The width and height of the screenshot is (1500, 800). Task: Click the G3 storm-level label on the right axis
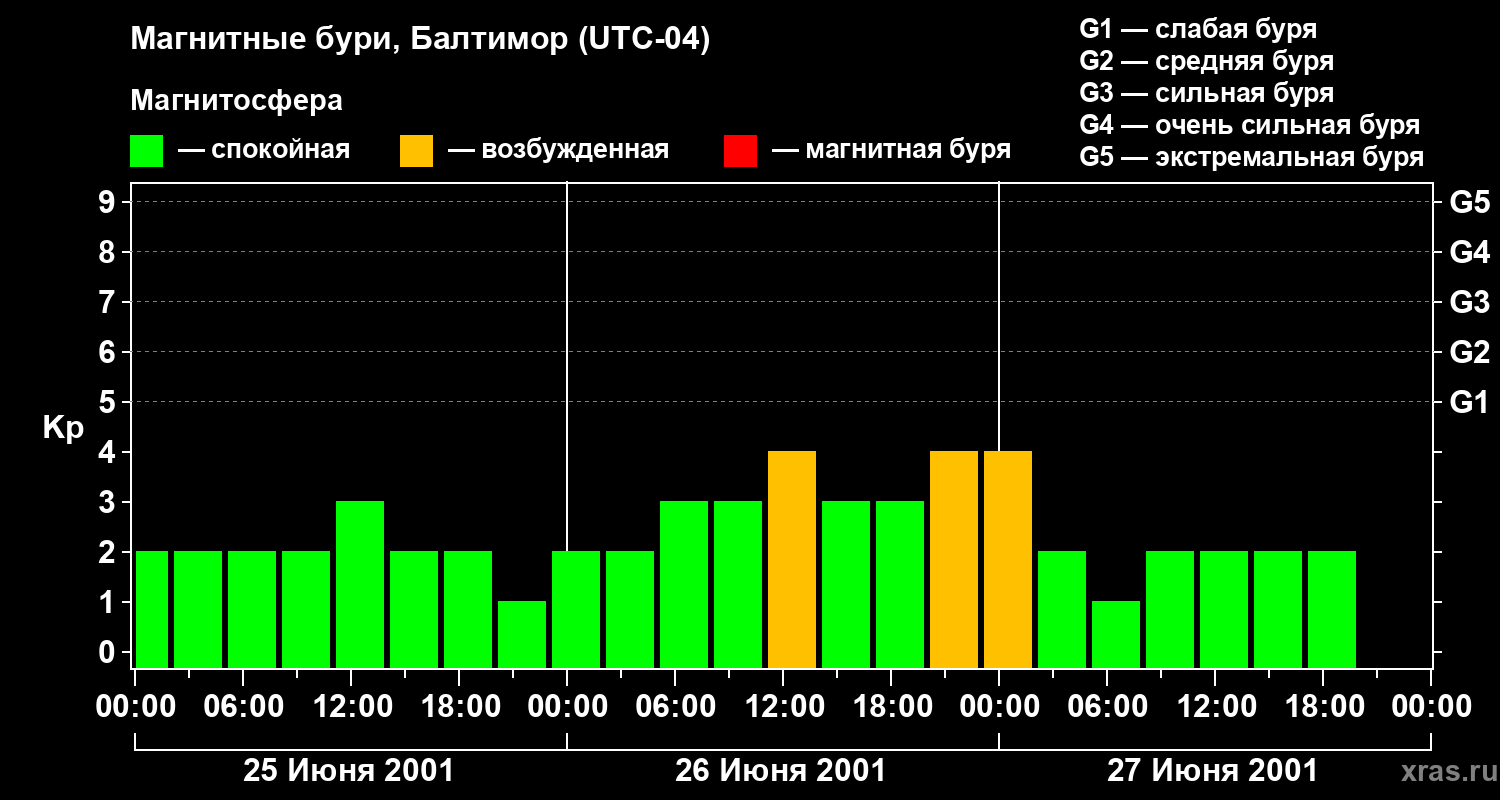1469,302
